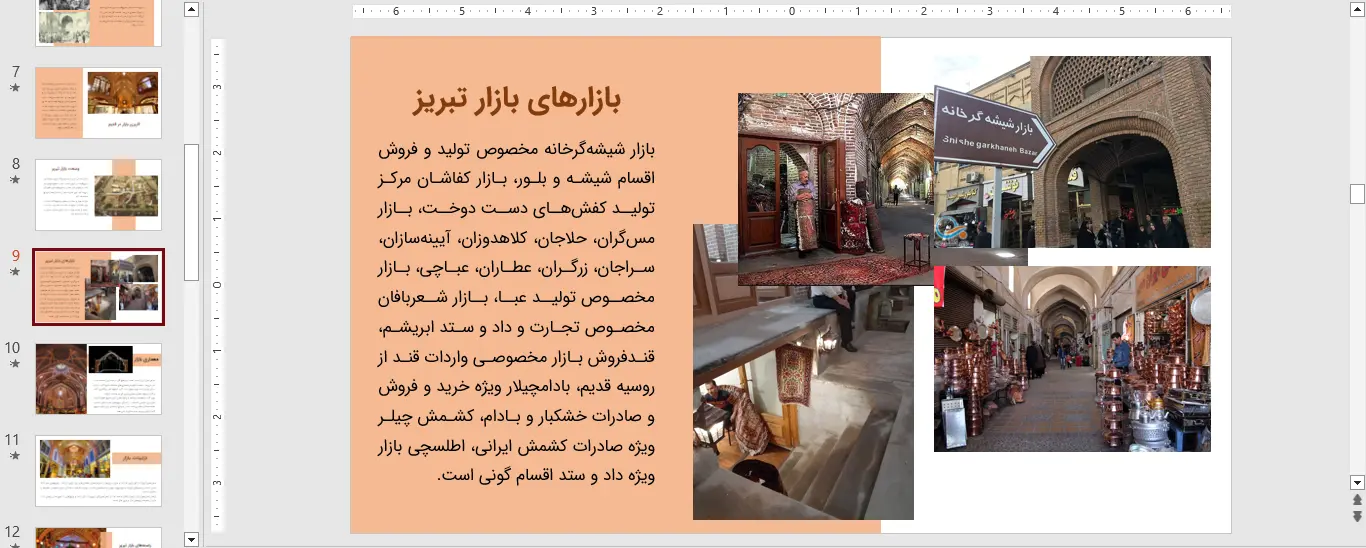Screen dimensions: 1366x548
Task: Go to next slide with double-down arrow
Action: [x=1357, y=516]
